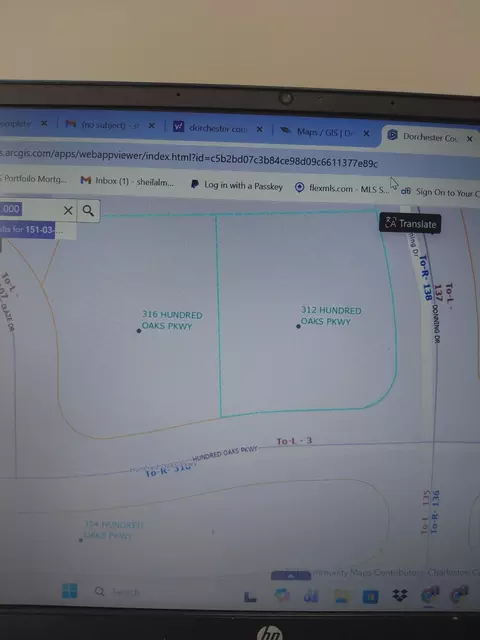This screenshot has height=640, width=480.
Task: Open the Task View taskbar icon
Action: (250, 597)
